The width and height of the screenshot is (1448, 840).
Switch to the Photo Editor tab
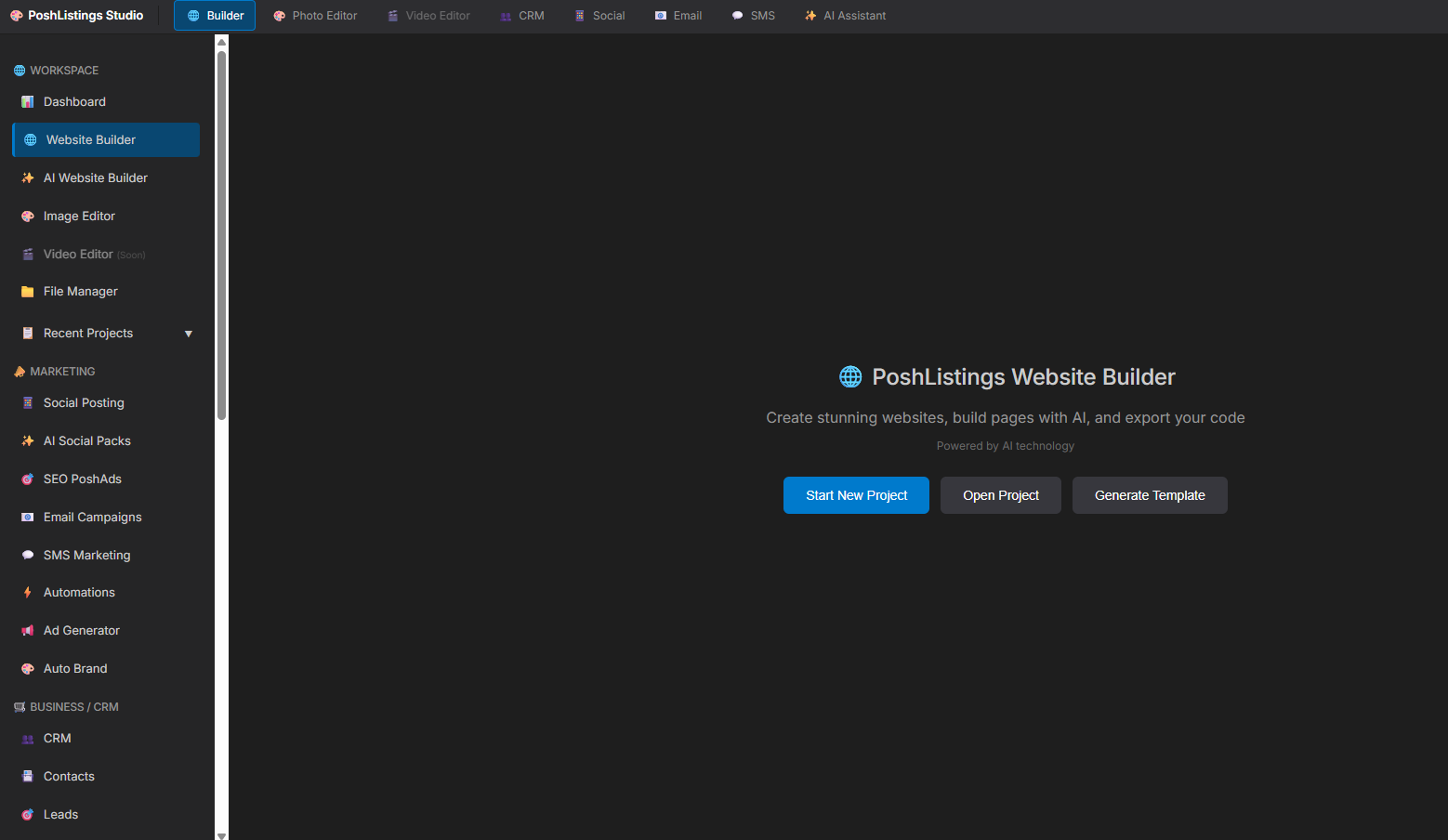click(315, 15)
